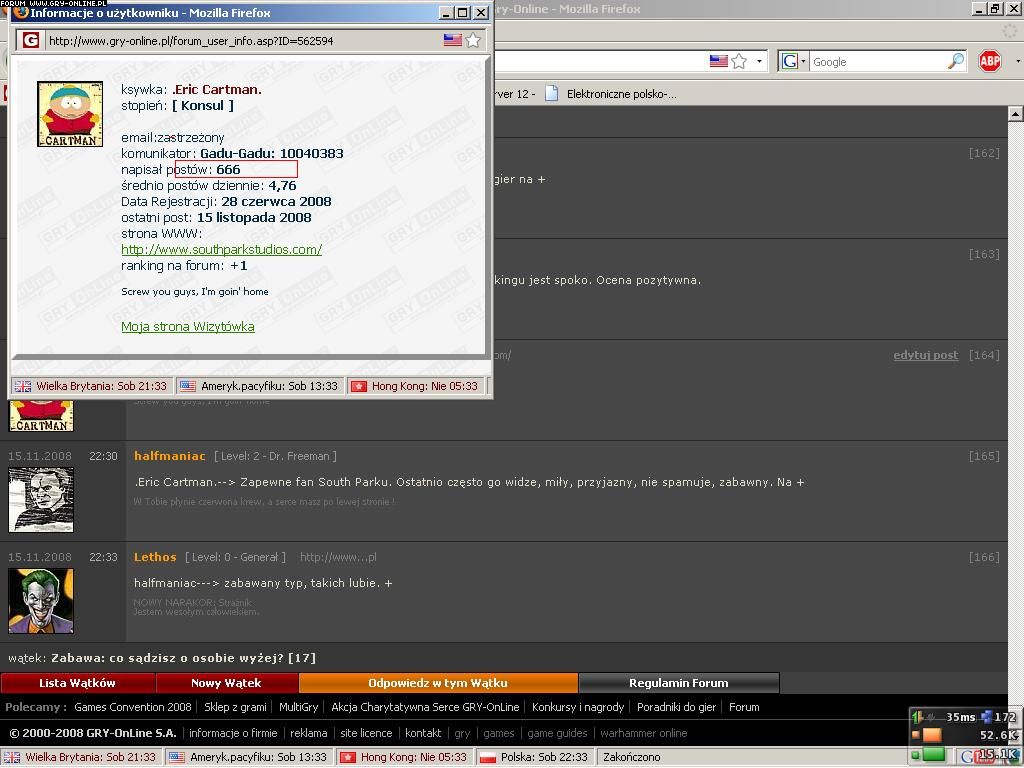
Task: Open Lethos's http://www...pl website link
Action: click(x=338, y=557)
